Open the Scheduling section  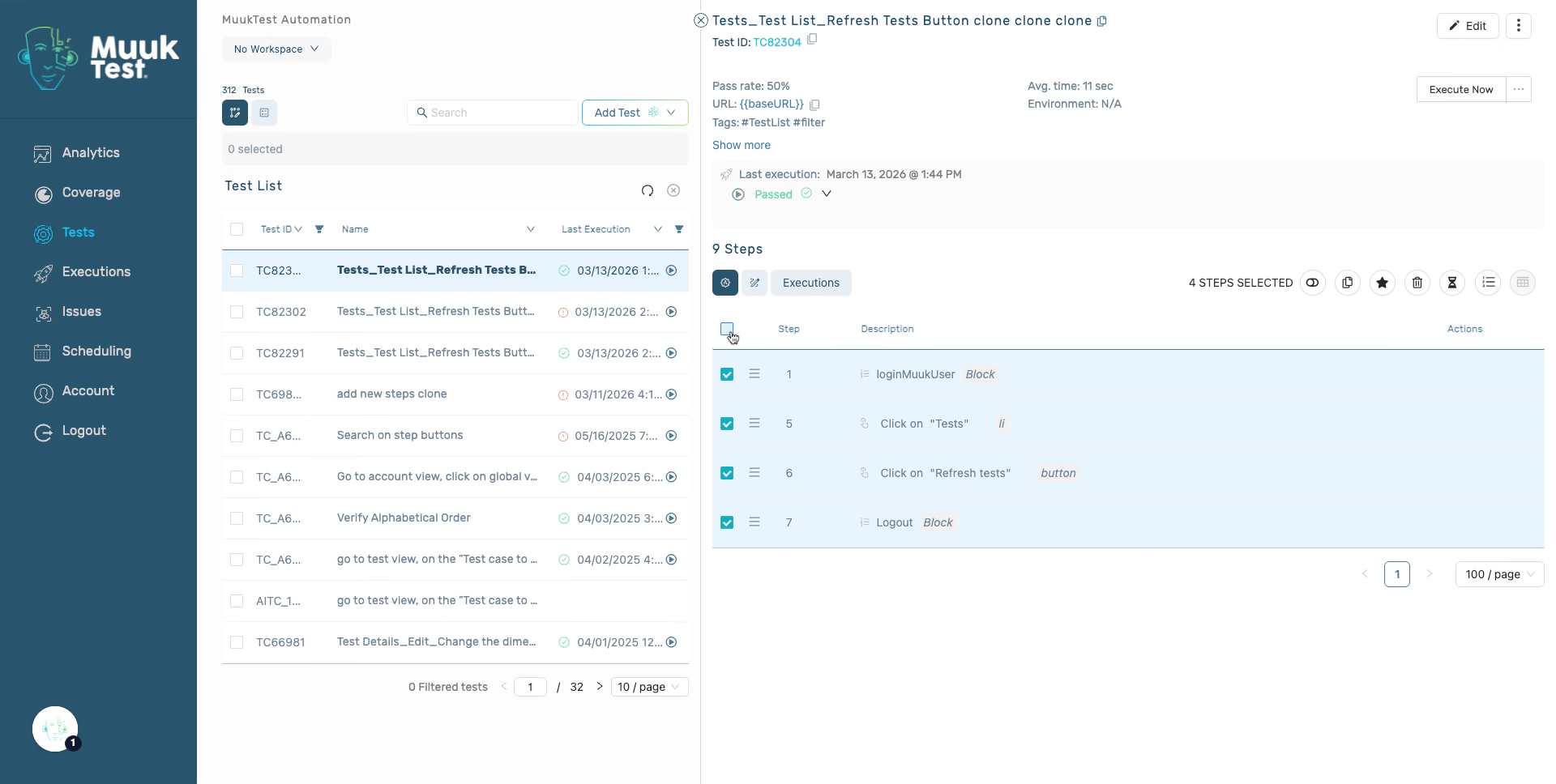point(82,352)
